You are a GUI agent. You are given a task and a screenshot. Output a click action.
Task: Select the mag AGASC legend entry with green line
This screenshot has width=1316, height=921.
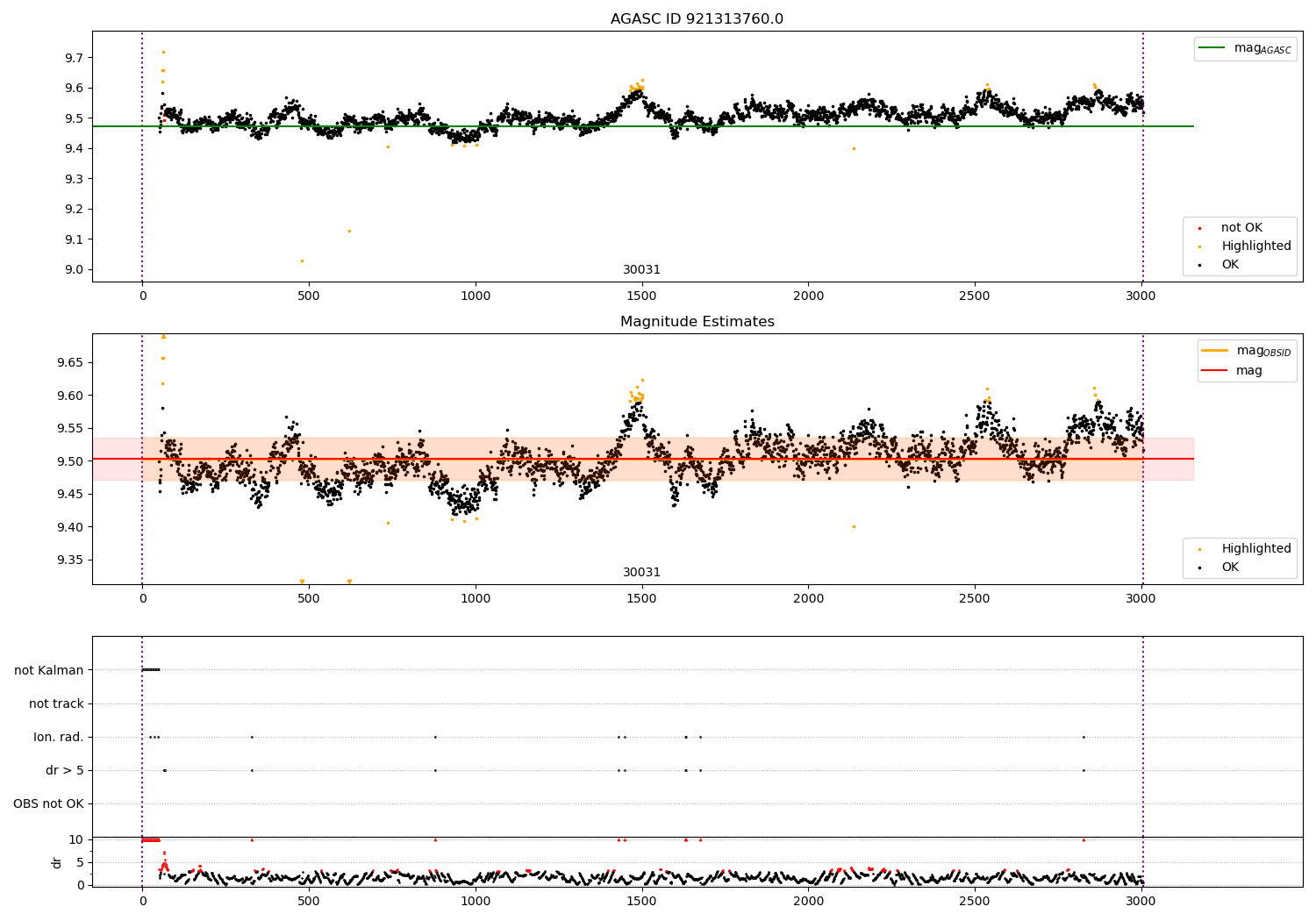[1245, 49]
